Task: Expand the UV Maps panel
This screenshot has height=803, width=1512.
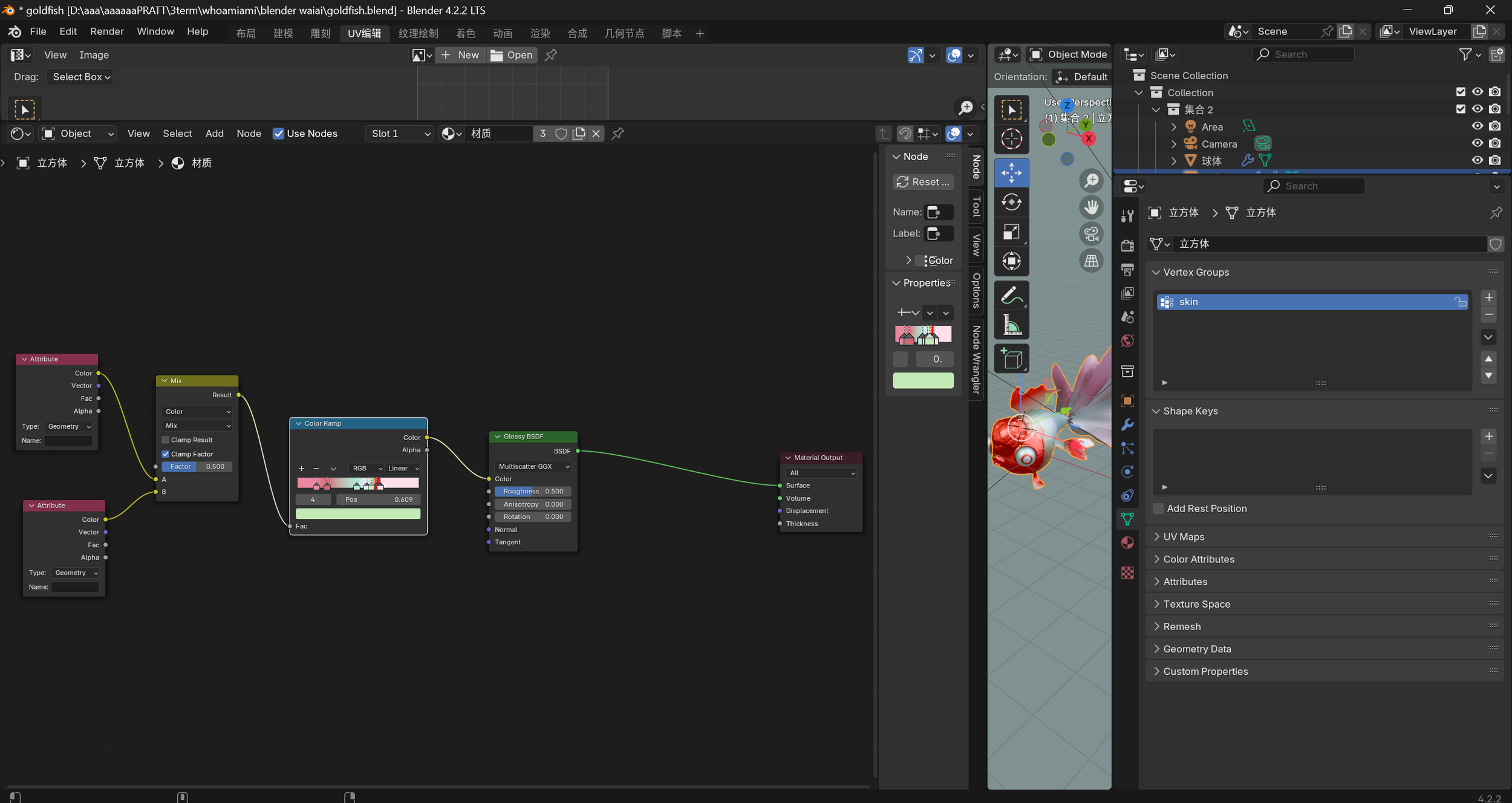Action: (1183, 536)
